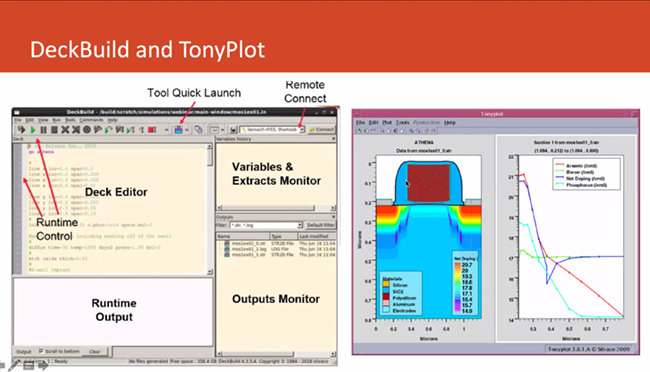Click the red stop-marker icon in DeckBuild toolbar

pyautogui.click(x=152, y=130)
